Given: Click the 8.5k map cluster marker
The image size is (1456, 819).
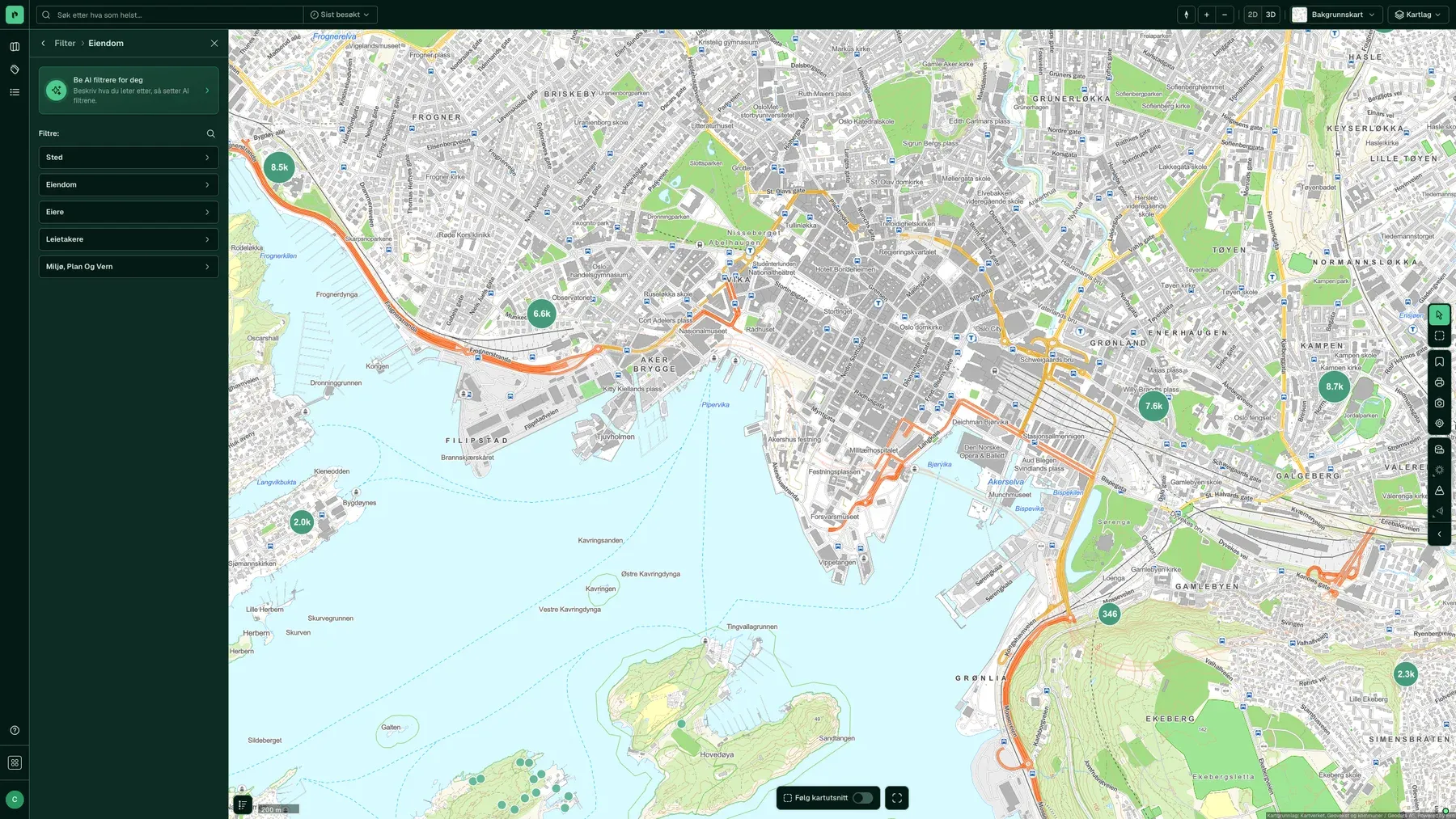Looking at the screenshot, I should 279,167.
